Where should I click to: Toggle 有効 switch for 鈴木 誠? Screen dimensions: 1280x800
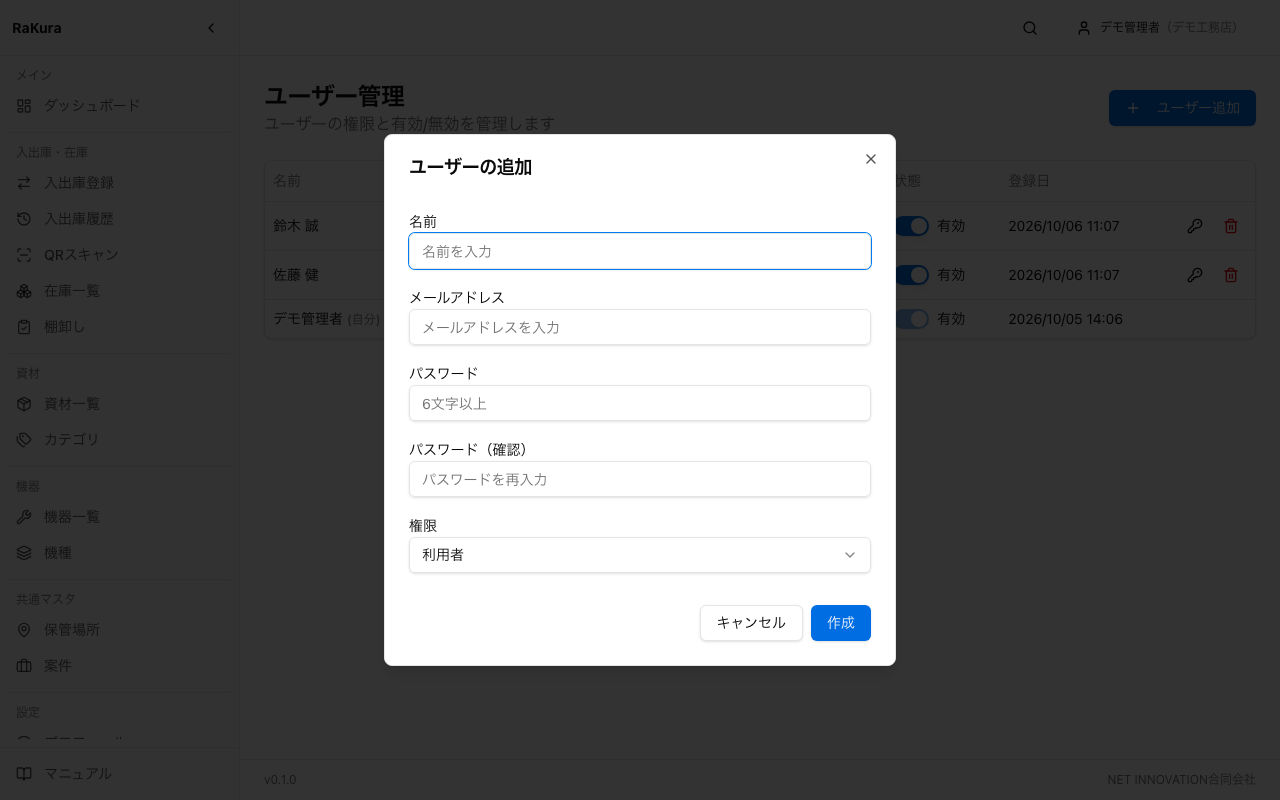pyautogui.click(x=912, y=226)
